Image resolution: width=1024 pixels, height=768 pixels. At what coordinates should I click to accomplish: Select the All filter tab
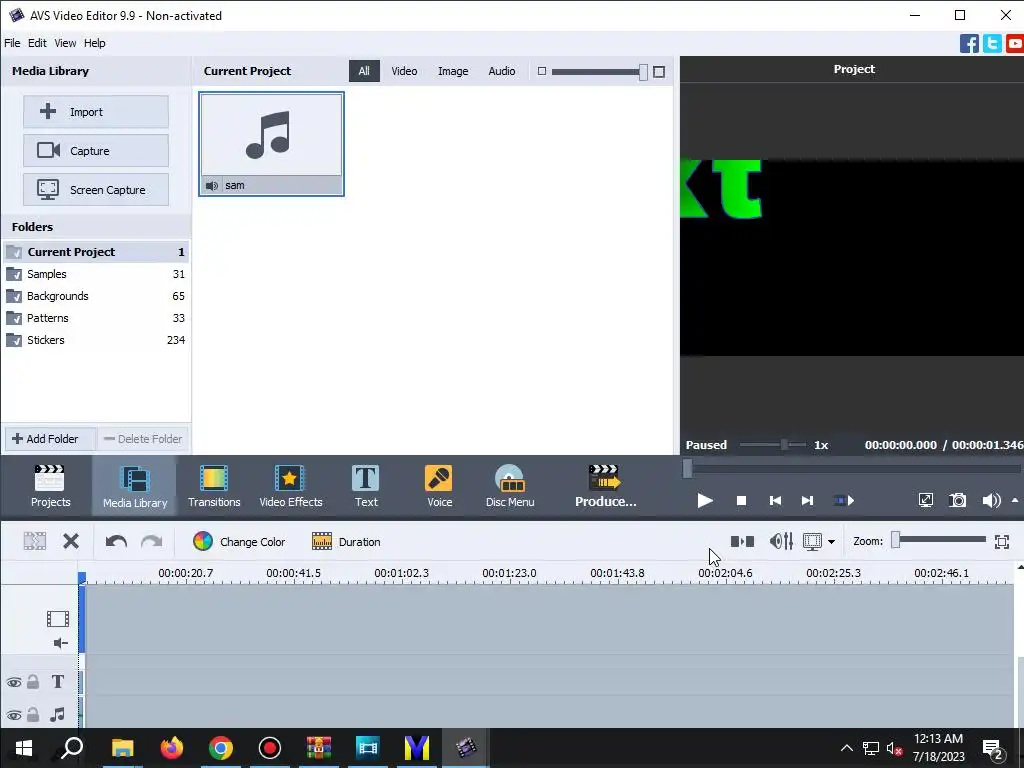(x=364, y=71)
